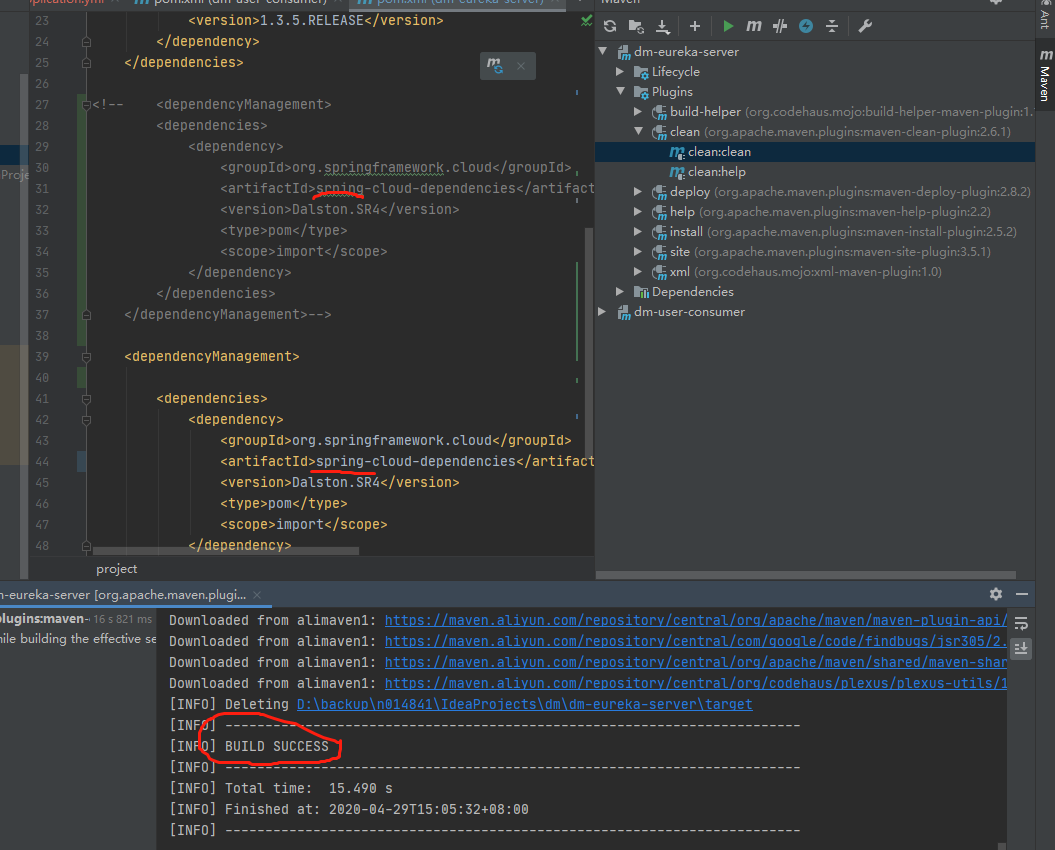Expand the help plugin node
The width and height of the screenshot is (1055, 850).
click(638, 211)
